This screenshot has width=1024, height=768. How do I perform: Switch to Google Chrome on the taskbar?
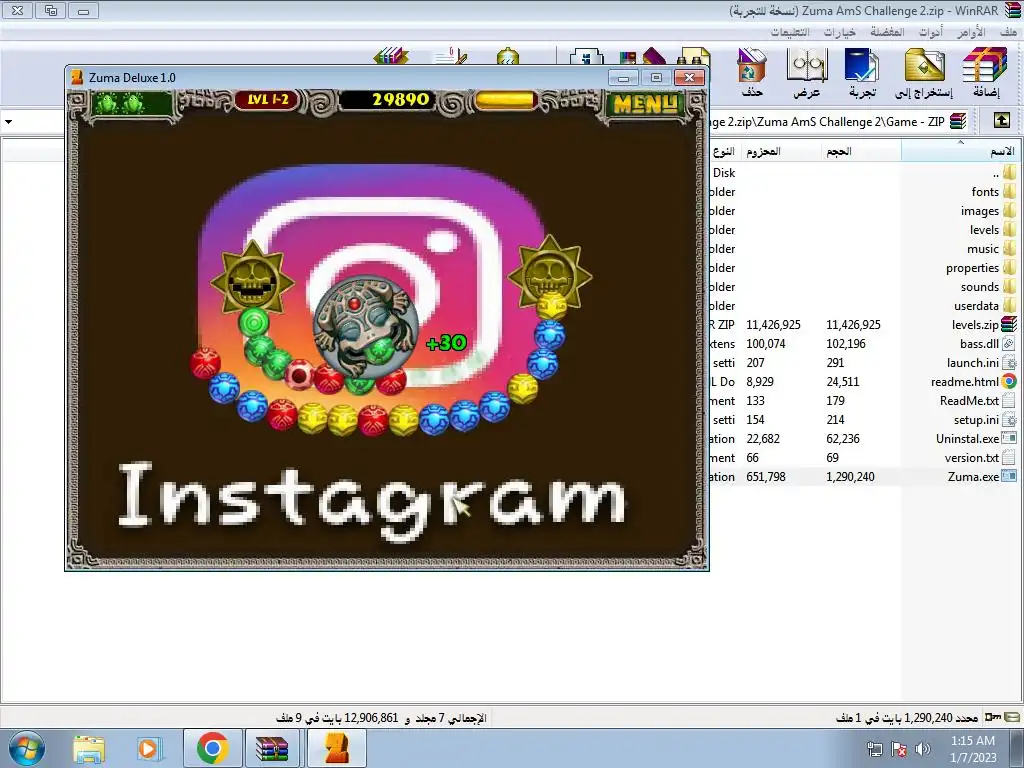pos(212,748)
